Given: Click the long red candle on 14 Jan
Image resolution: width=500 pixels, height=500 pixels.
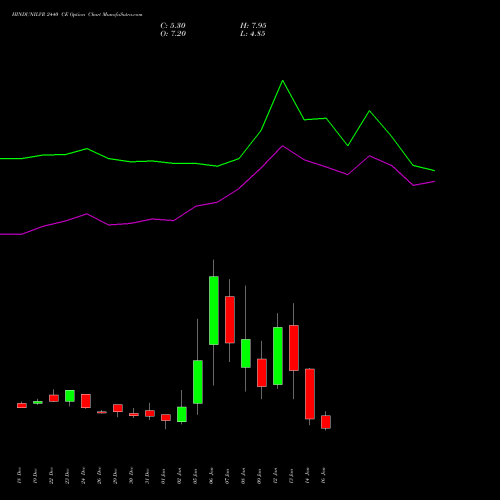Looking at the screenshot, I should [x=310, y=394].
